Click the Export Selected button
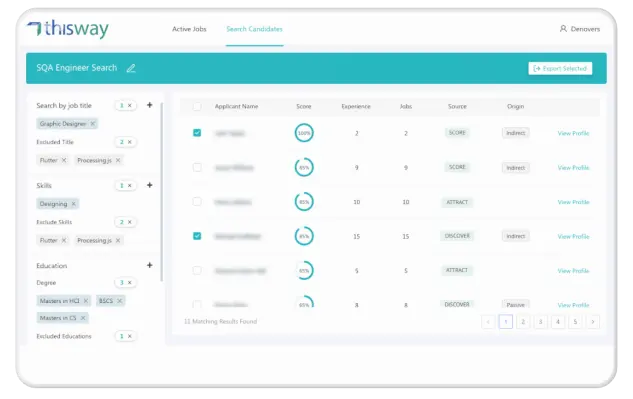The height and width of the screenshot is (399, 633). click(x=560, y=68)
